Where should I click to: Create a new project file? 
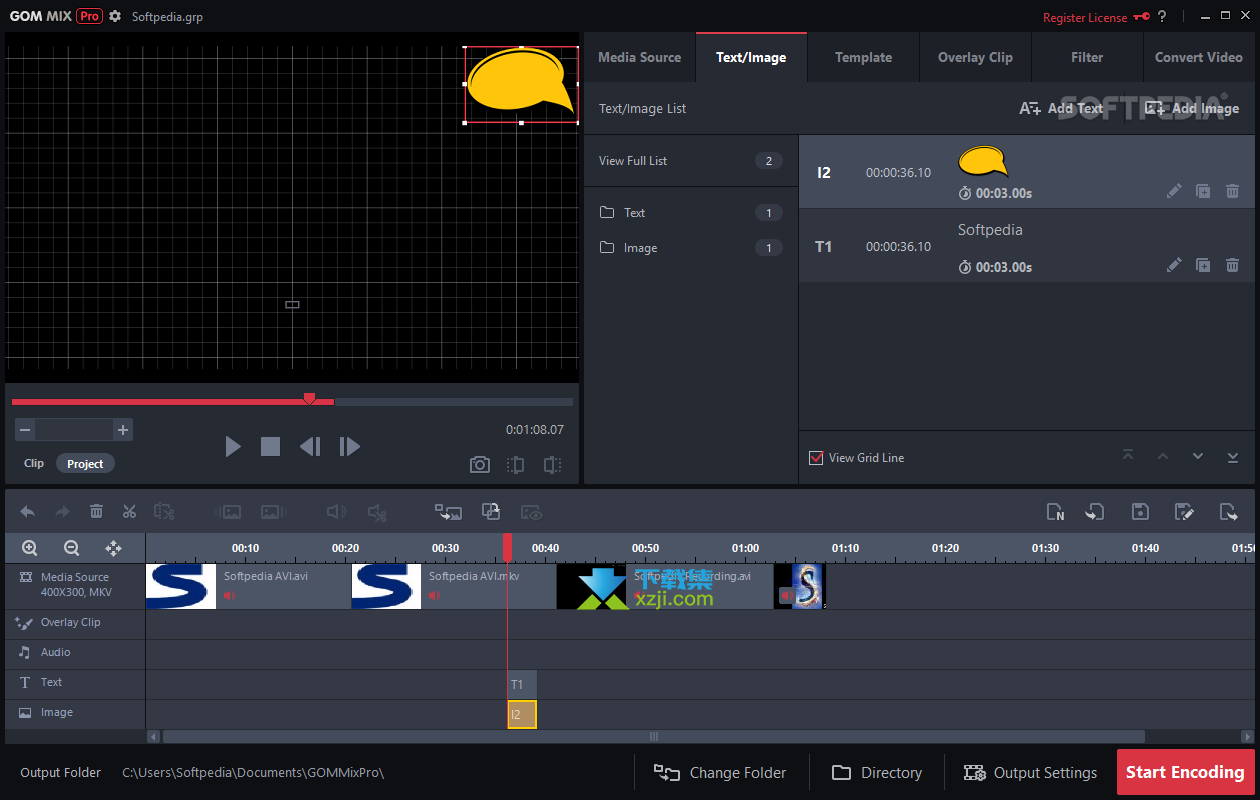click(x=1055, y=512)
